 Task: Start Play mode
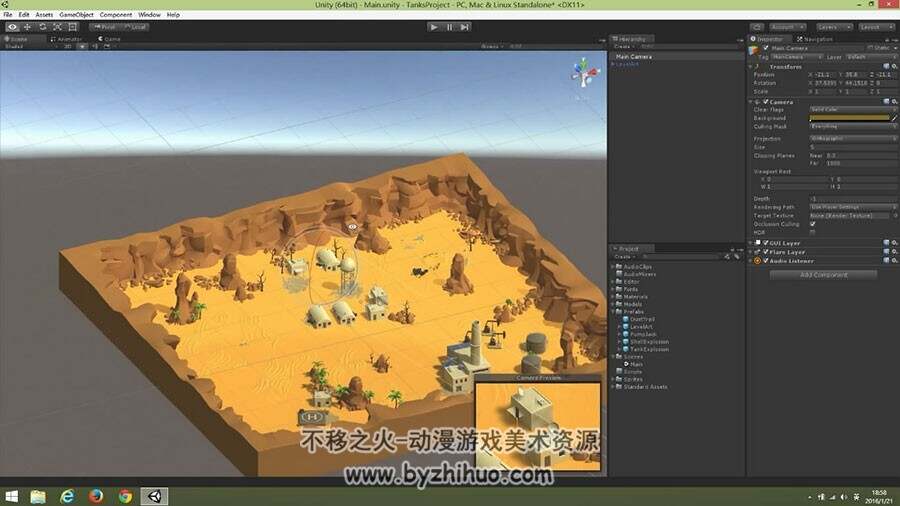click(434, 27)
